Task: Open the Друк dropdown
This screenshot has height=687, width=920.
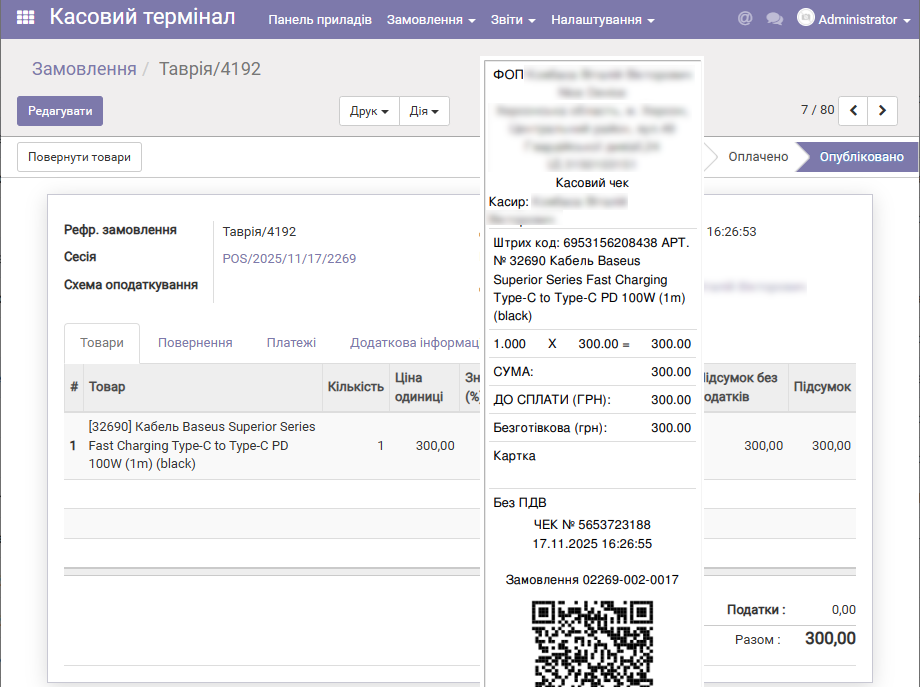Action: click(x=369, y=111)
